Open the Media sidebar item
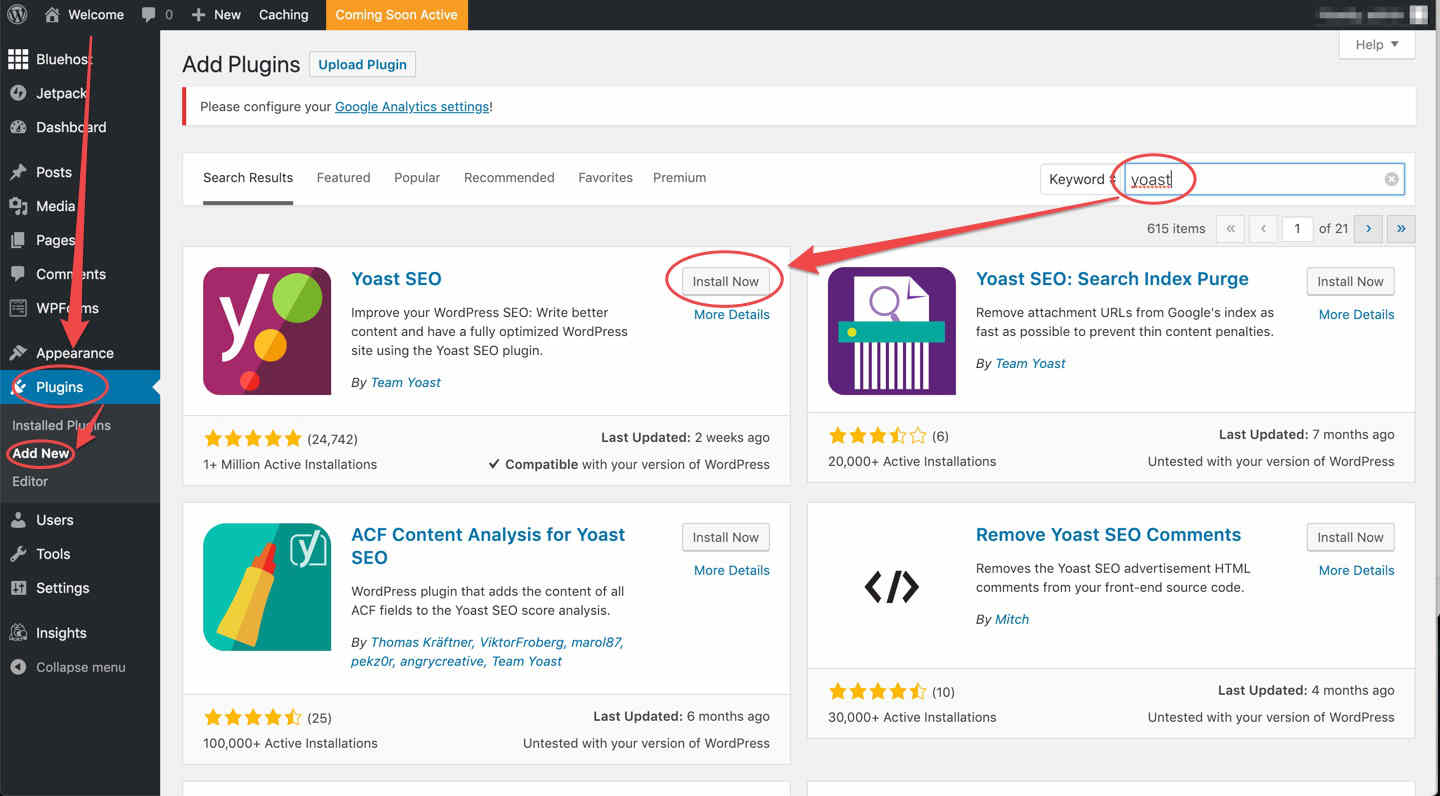The width and height of the screenshot is (1440, 796). coord(80,206)
